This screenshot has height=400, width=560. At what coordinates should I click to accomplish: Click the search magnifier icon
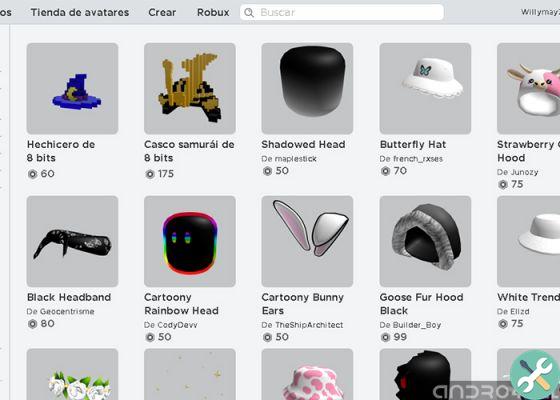(249, 13)
